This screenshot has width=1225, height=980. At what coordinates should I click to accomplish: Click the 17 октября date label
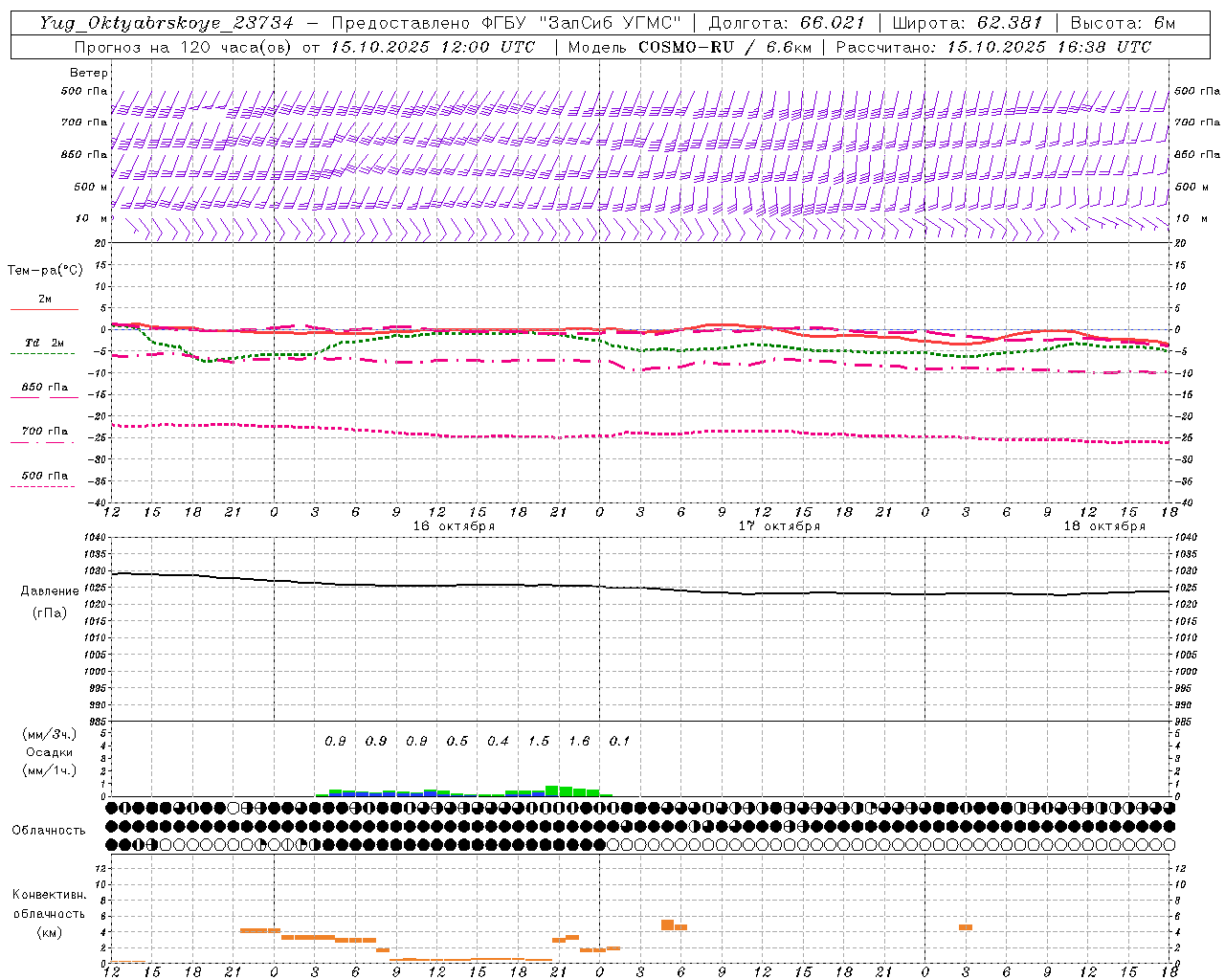point(779,526)
